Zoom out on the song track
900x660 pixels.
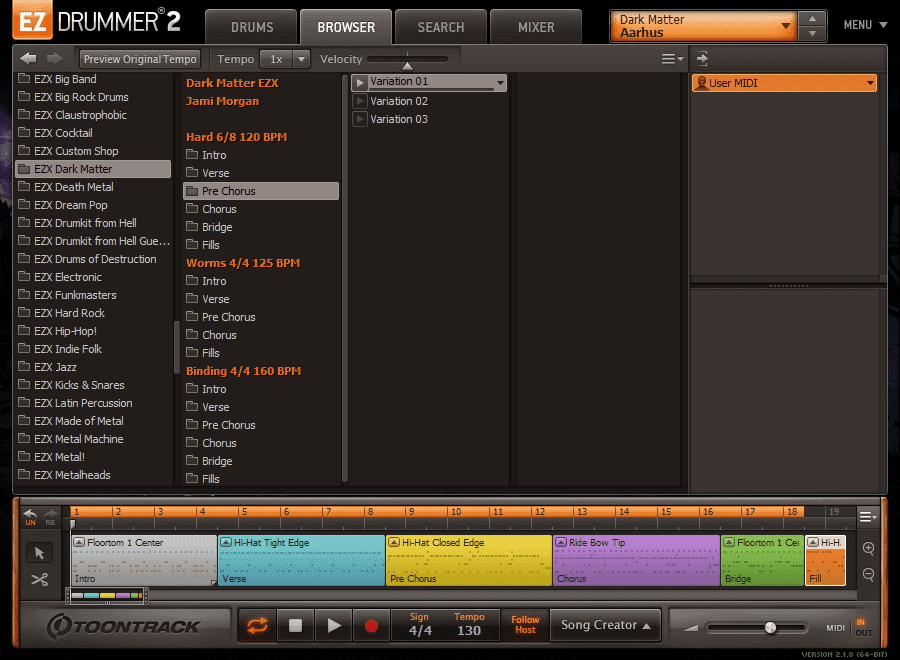[x=868, y=574]
